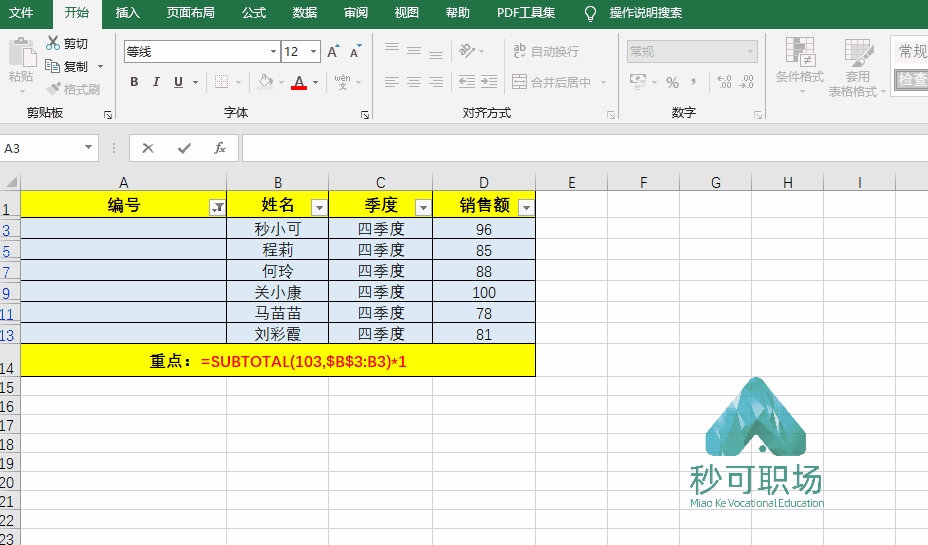Switch to the 审阅 (Review) tab
Screen dimensions: 928x545
coord(356,12)
